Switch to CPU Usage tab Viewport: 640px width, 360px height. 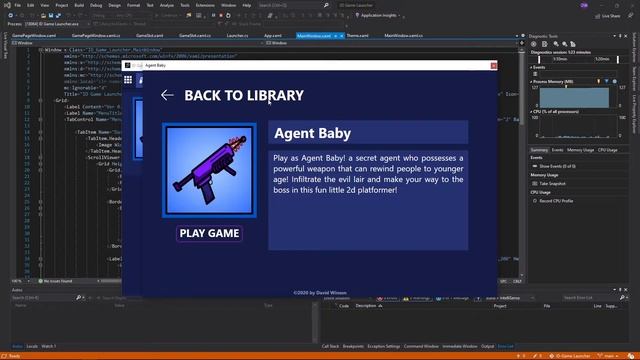point(607,150)
